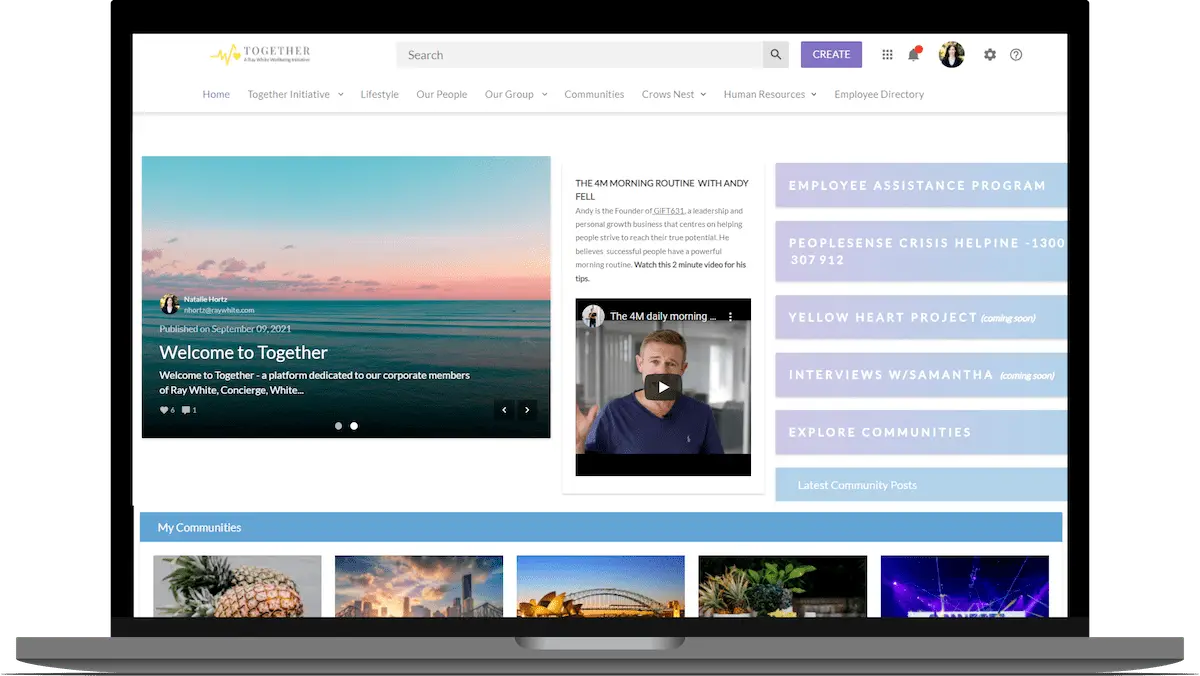Go to the previous carousel slide
1200x676 pixels.
(x=504, y=409)
